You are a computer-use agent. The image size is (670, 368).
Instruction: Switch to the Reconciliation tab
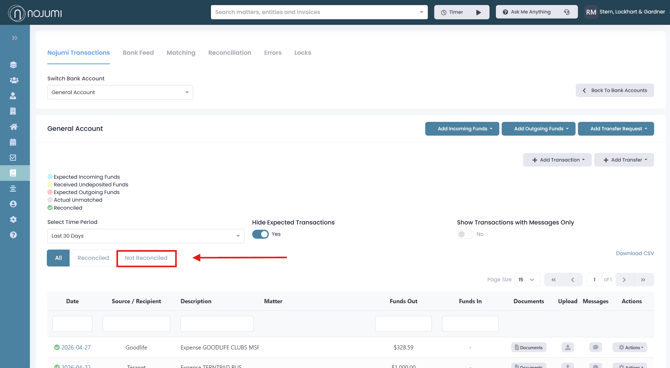point(229,53)
